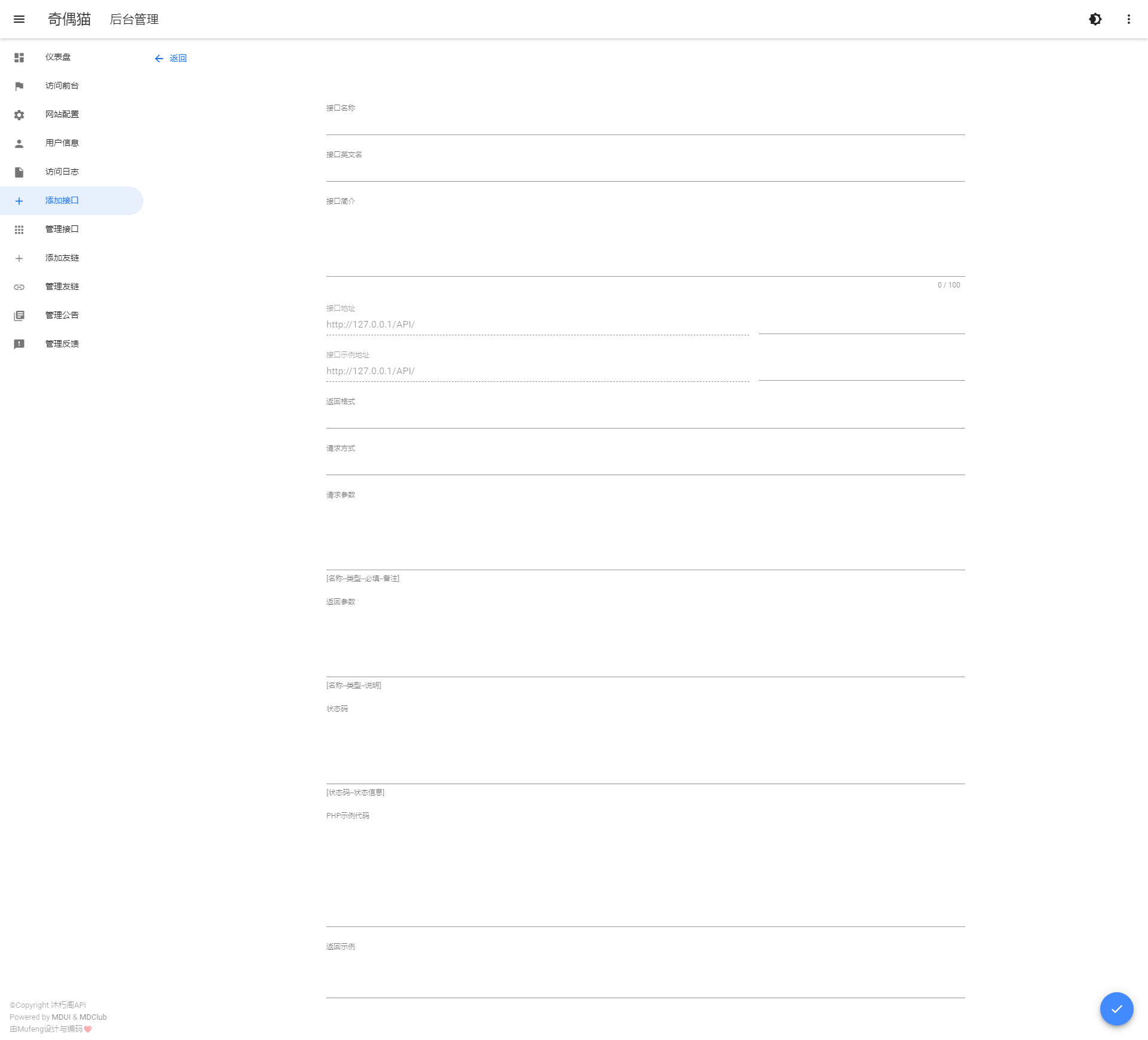
Task: Click the 用户信息 person icon
Action: point(19,143)
